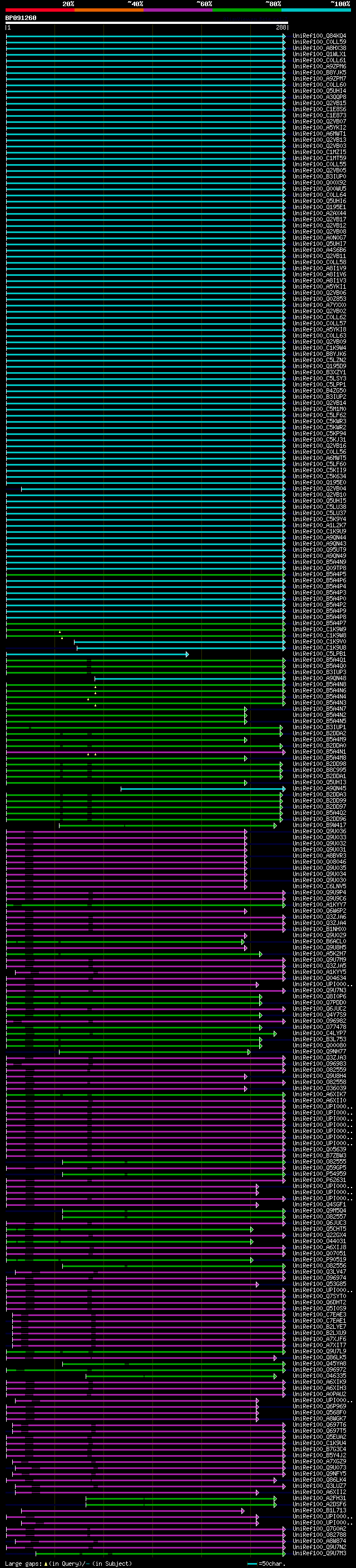
Task: Select label UniRef100_Q5UHI4
Action: point(319,91)
